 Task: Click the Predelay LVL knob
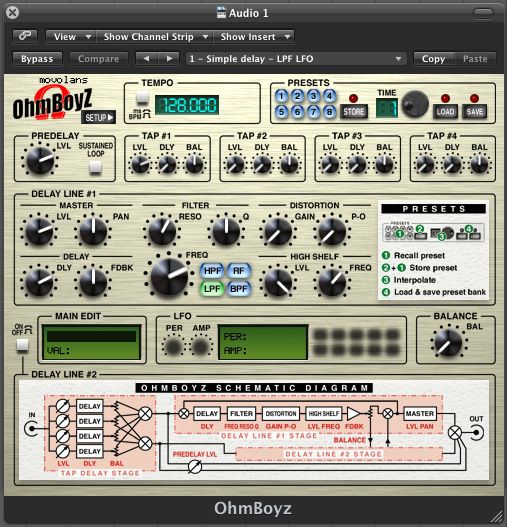(40, 160)
